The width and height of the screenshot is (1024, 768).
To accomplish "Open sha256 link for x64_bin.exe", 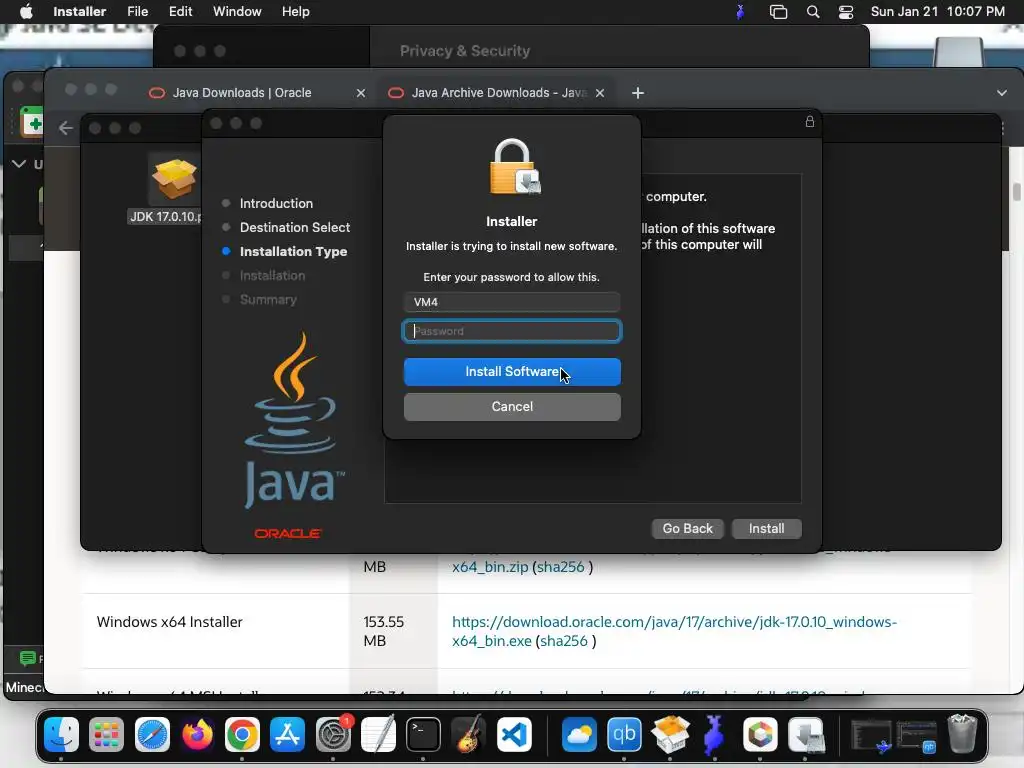I will click(x=564, y=641).
